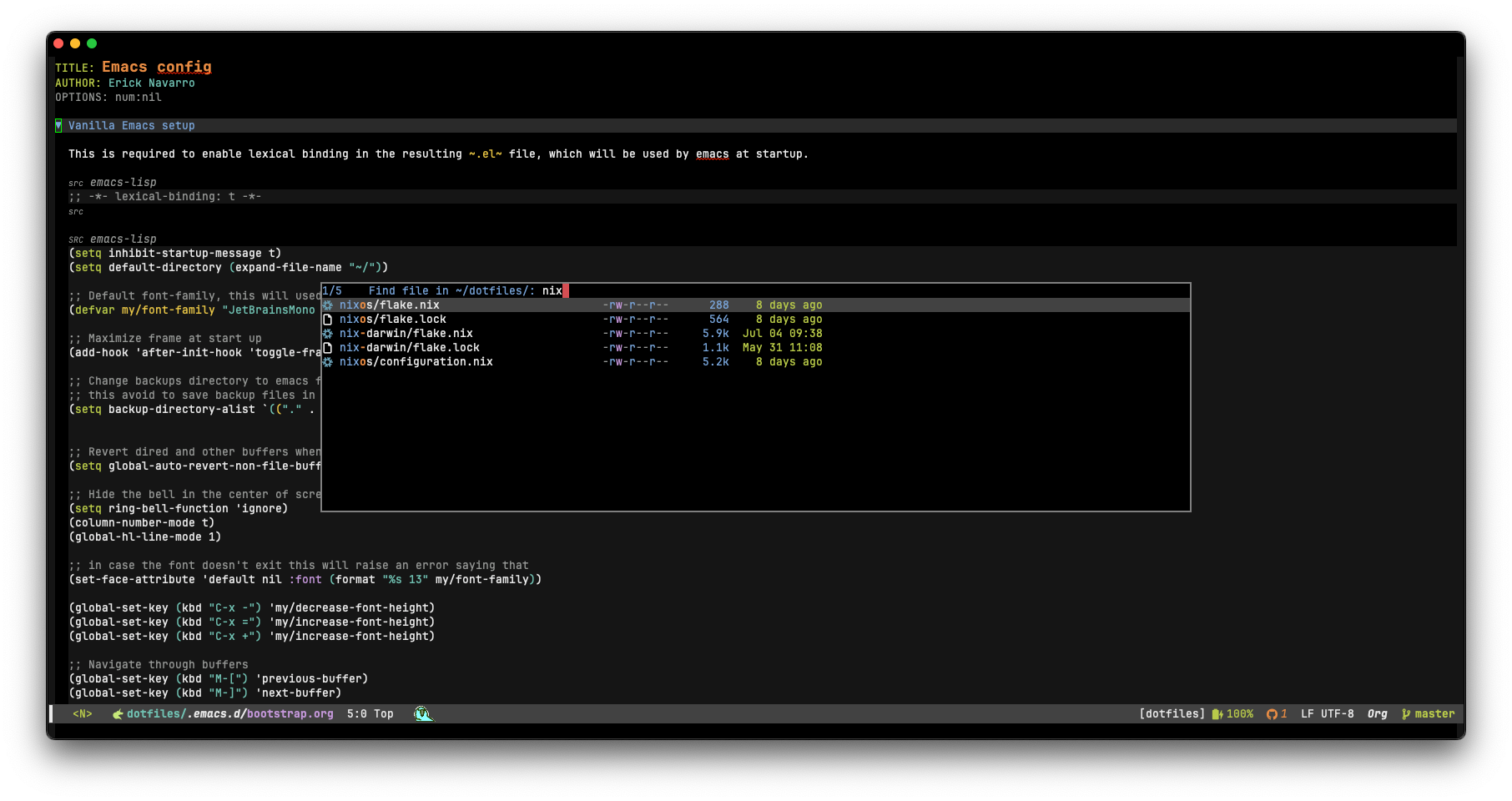Select the nixos/flake.nix candidate

[756, 305]
